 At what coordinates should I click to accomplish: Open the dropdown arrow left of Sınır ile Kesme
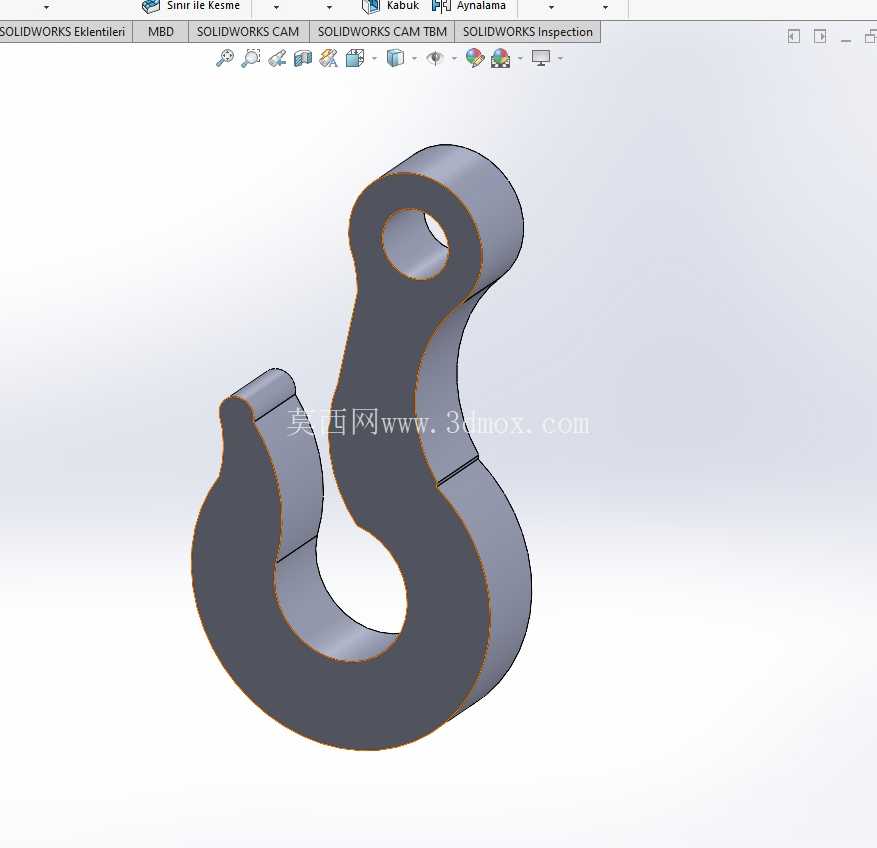(x=46, y=7)
